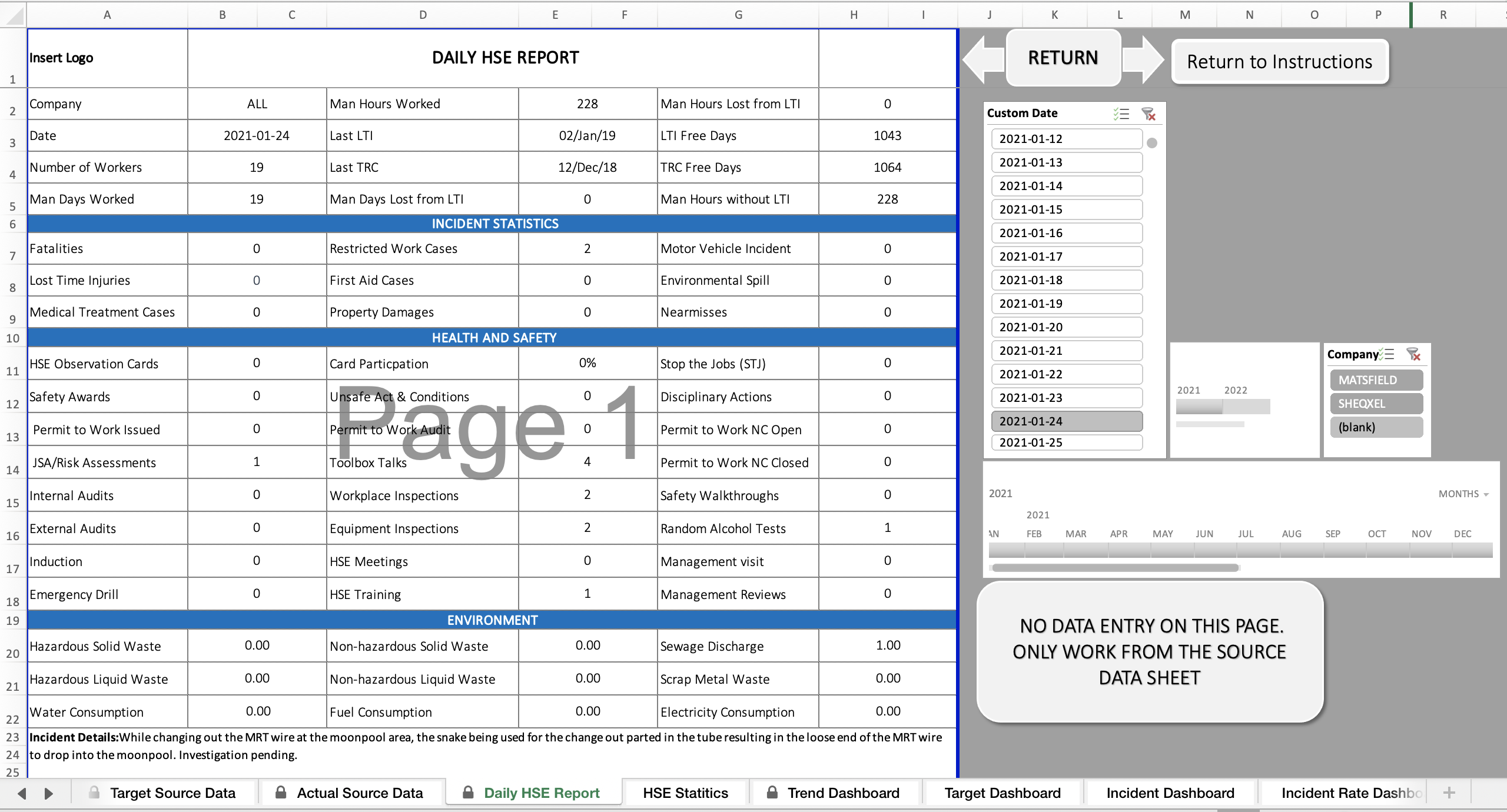This screenshot has height=812, width=1507.
Task: Click the 2021-01-14 date in slicer
Action: [1067, 186]
